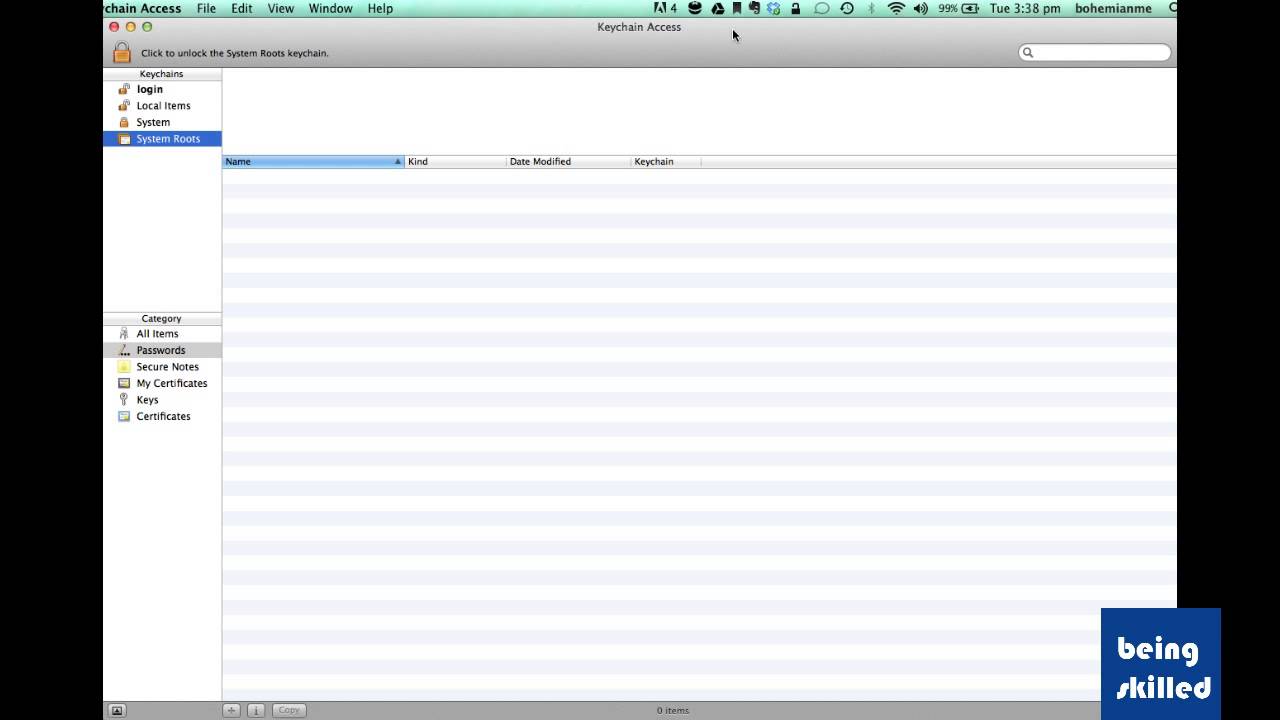1280x720 pixels.
Task: Click the round black menu bar icon
Action: coord(694,8)
